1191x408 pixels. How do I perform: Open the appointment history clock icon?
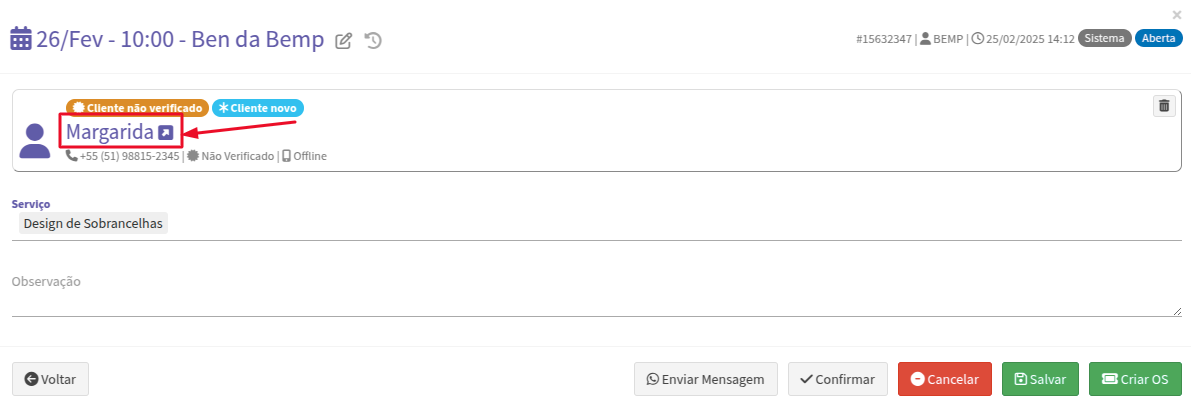click(373, 41)
